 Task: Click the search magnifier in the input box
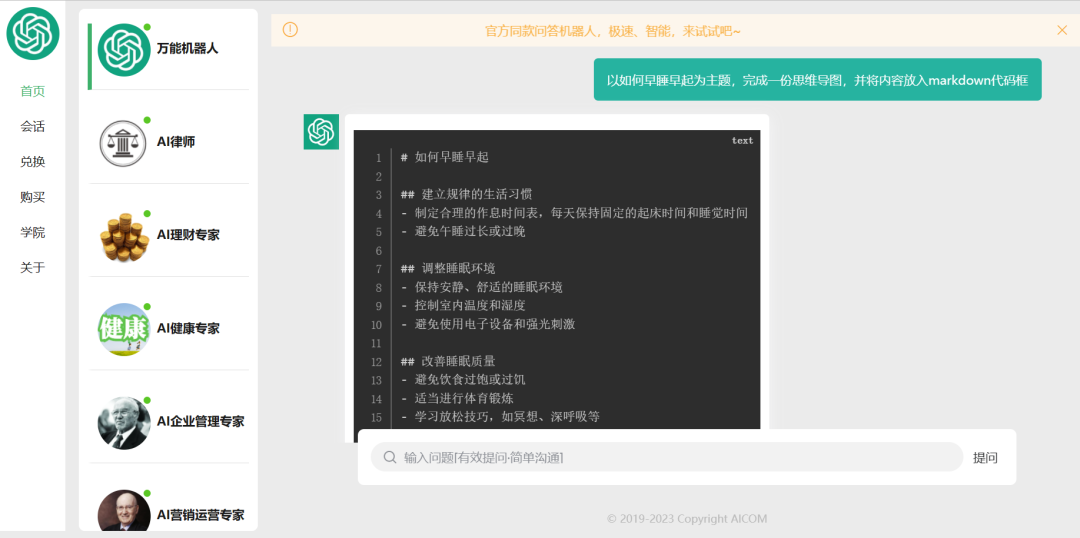tap(390, 457)
